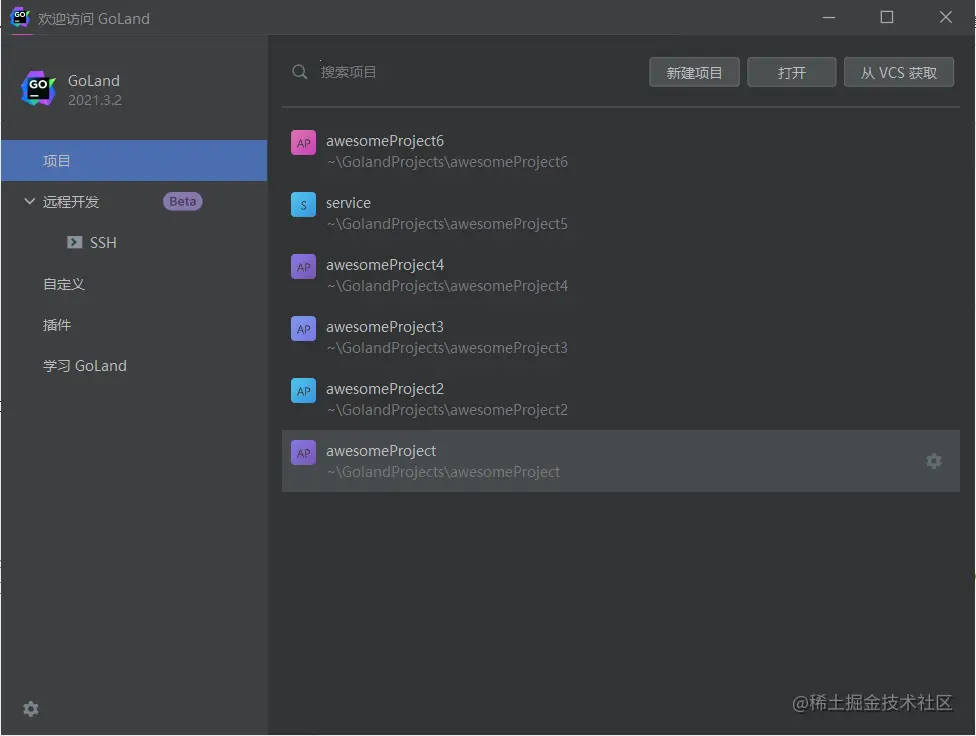976x736 pixels.
Task: Collapse the 远程开发 section chevron
Action: (x=29, y=201)
